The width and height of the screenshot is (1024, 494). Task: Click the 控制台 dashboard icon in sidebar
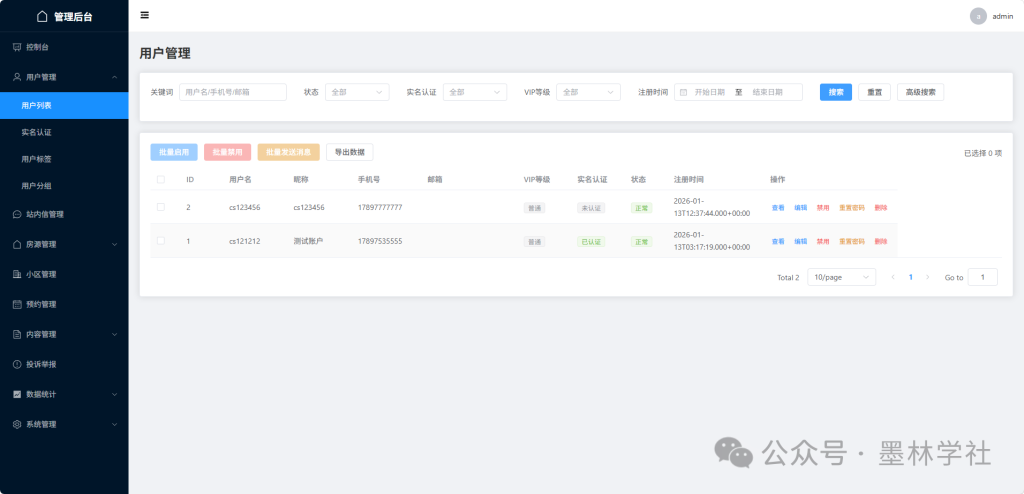tap(17, 47)
